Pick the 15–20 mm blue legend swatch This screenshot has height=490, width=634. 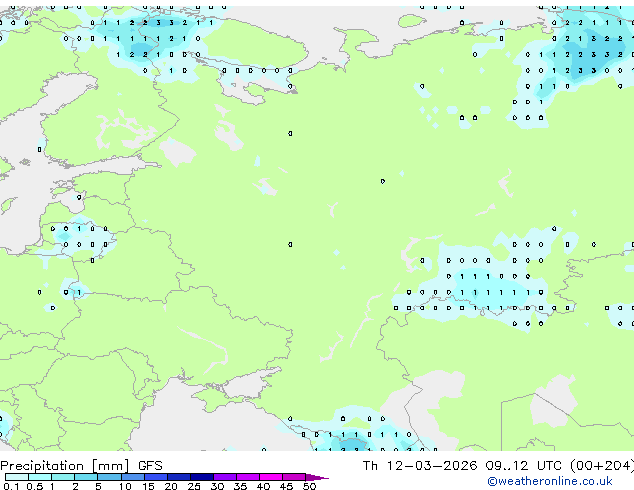tap(155, 477)
